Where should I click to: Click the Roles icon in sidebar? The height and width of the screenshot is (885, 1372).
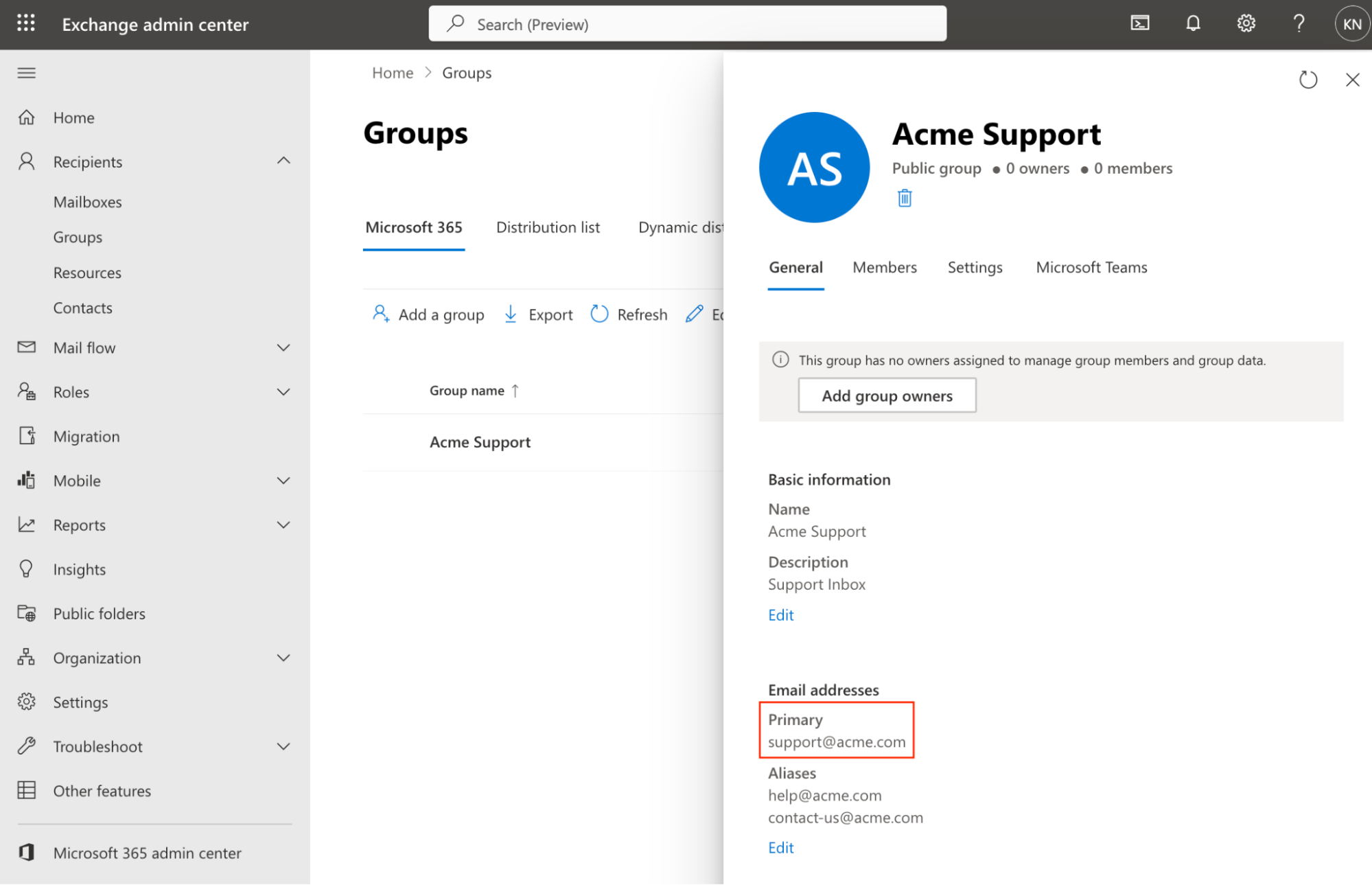click(x=27, y=391)
